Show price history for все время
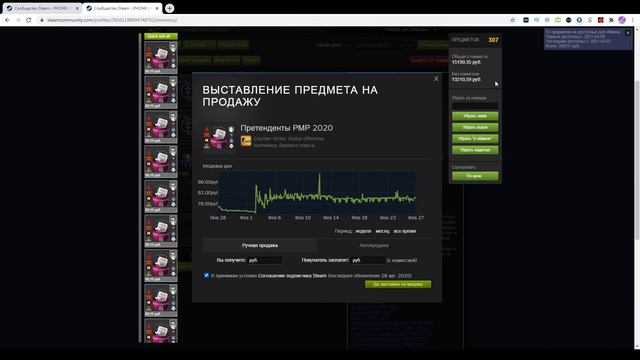This screenshot has width=640, height=360. click(x=405, y=231)
